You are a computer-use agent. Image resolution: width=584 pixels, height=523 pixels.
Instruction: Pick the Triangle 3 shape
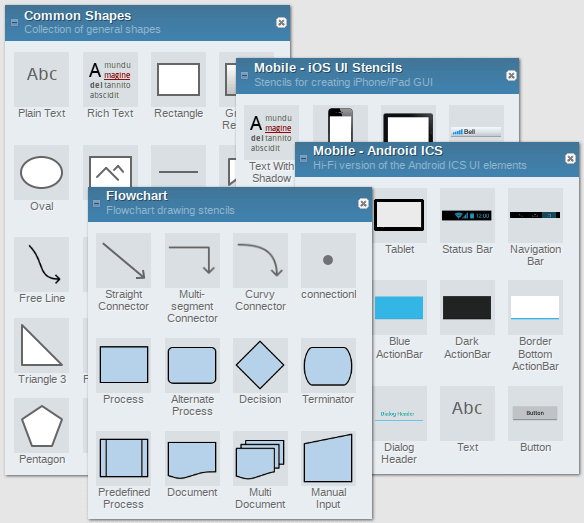click(x=41, y=345)
